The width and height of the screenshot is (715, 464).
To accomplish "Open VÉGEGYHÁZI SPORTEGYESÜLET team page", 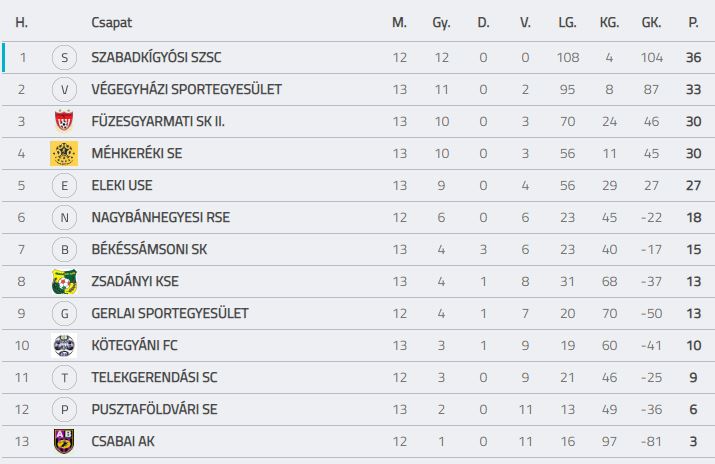I will [187, 89].
